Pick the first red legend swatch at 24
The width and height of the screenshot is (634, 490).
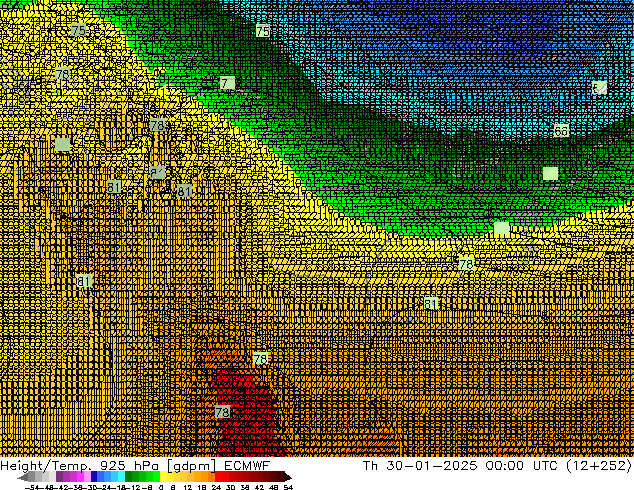pyautogui.click(x=218, y=477)
